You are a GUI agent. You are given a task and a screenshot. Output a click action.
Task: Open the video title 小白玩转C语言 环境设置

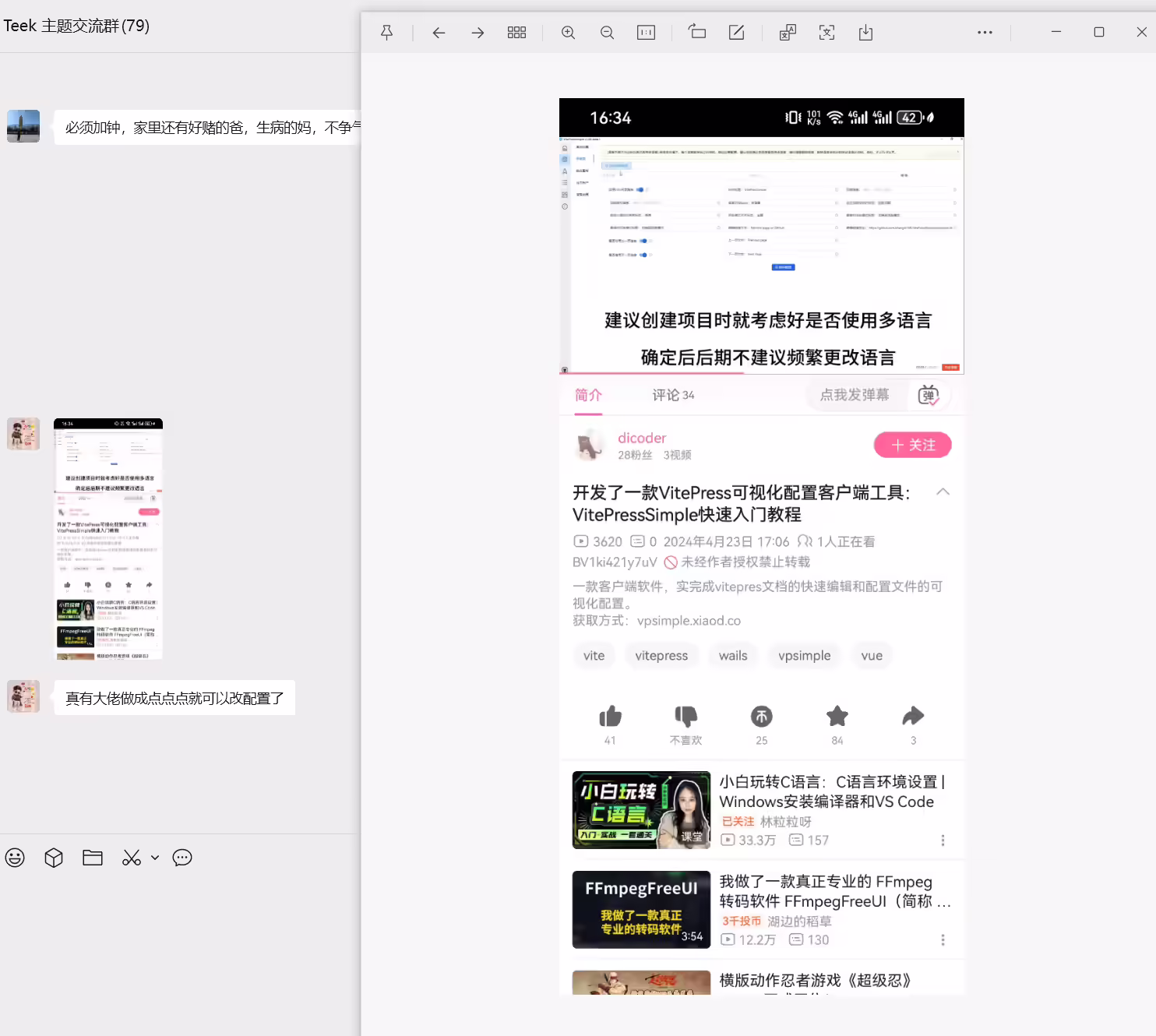click(x=832, y=791)
